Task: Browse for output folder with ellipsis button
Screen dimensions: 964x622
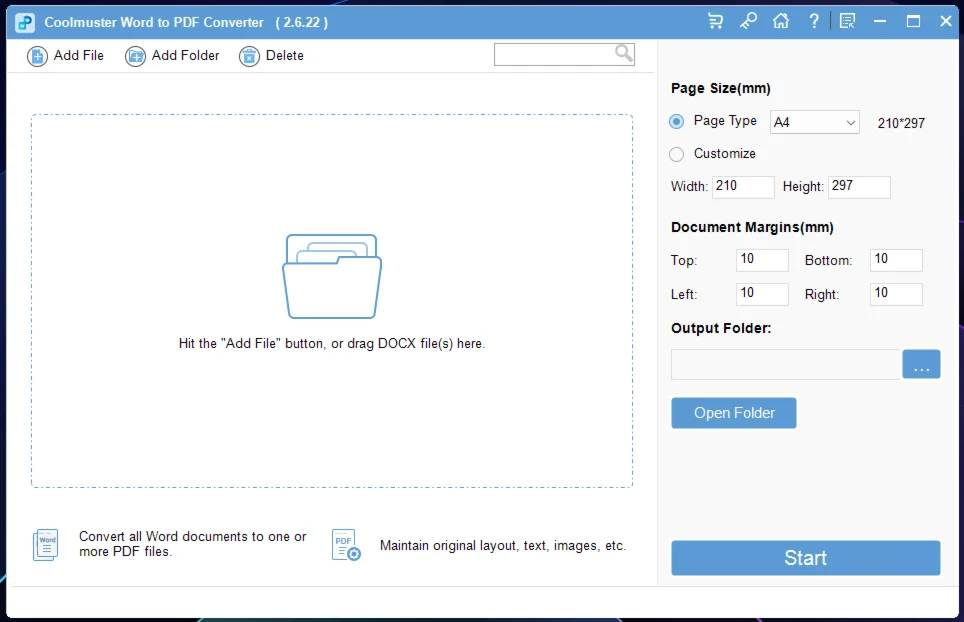Action: point(921,365)
